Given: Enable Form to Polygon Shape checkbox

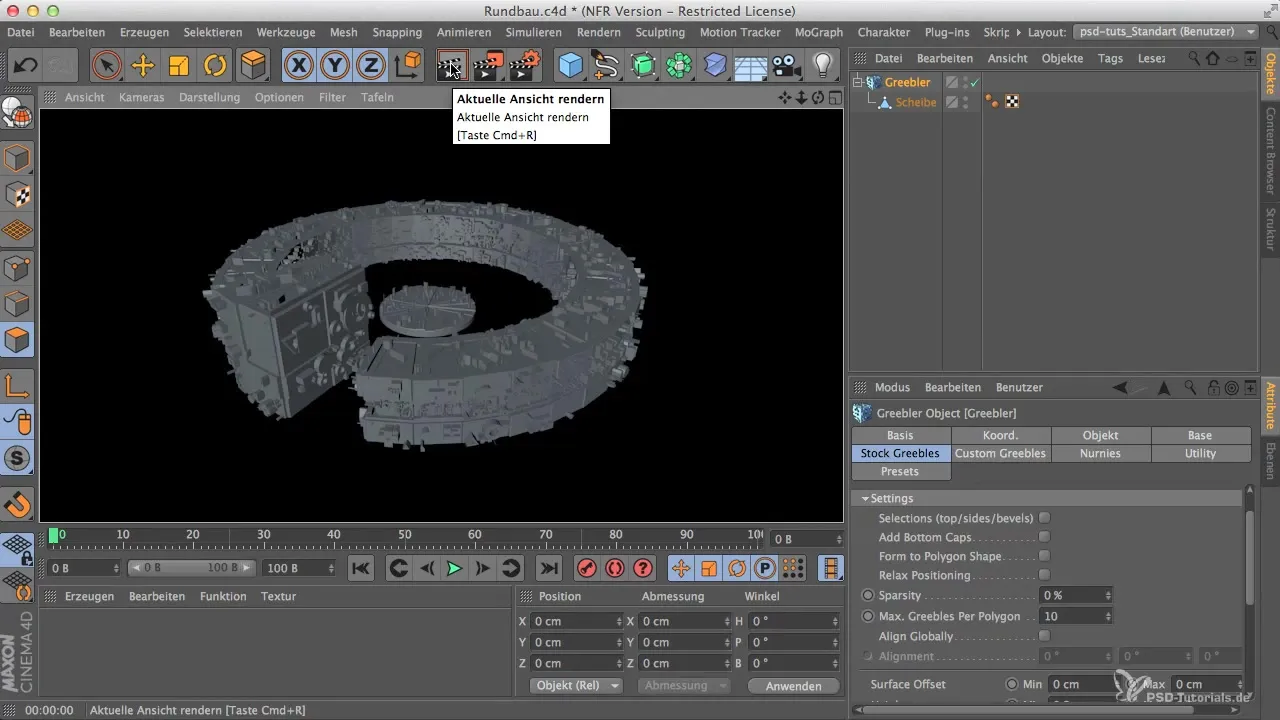Looking at the screenshot, I should (x=1044, y=556).
